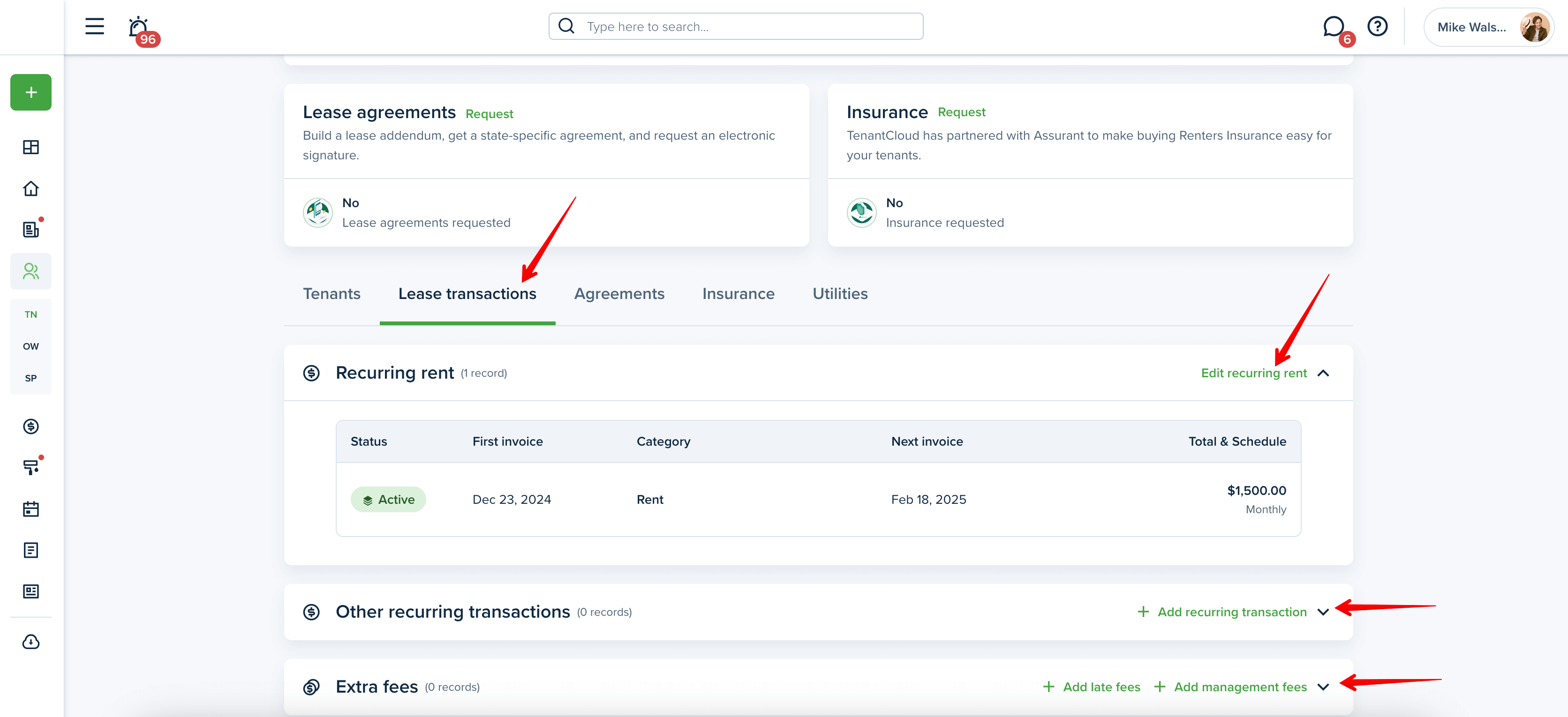Expand the Extra fees section chevron

tap(1323, 687)
